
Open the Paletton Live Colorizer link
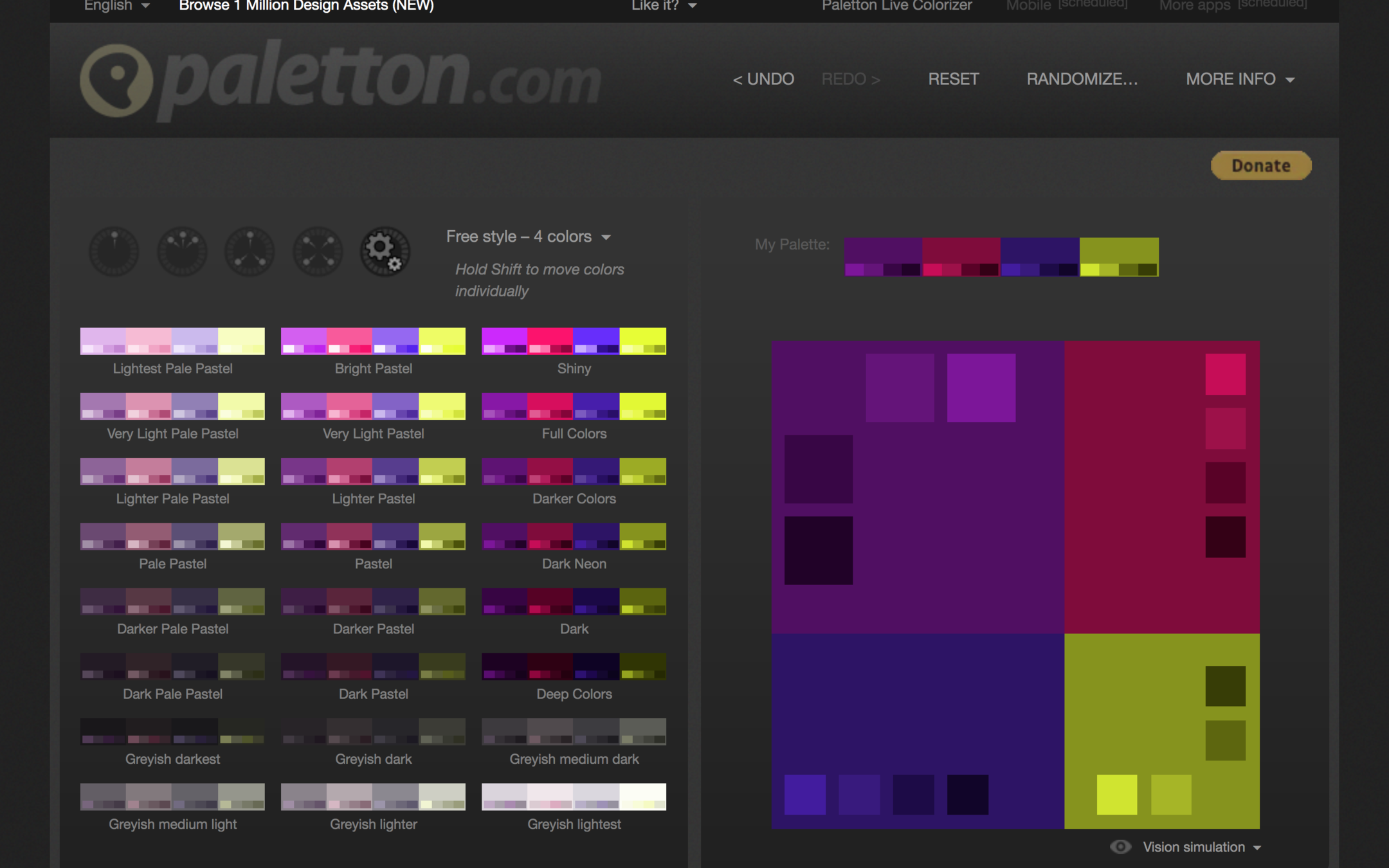pyautogui.click(x=896, y=6)
